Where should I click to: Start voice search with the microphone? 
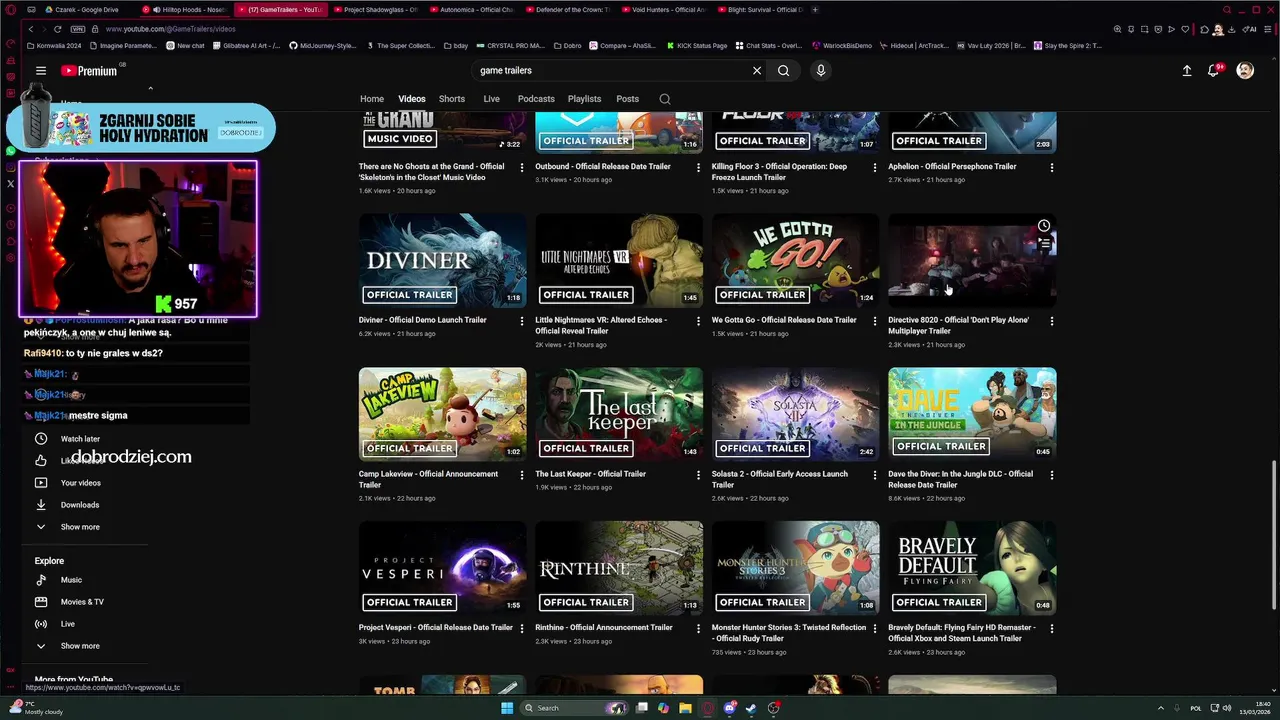click(x=821, y=71)
